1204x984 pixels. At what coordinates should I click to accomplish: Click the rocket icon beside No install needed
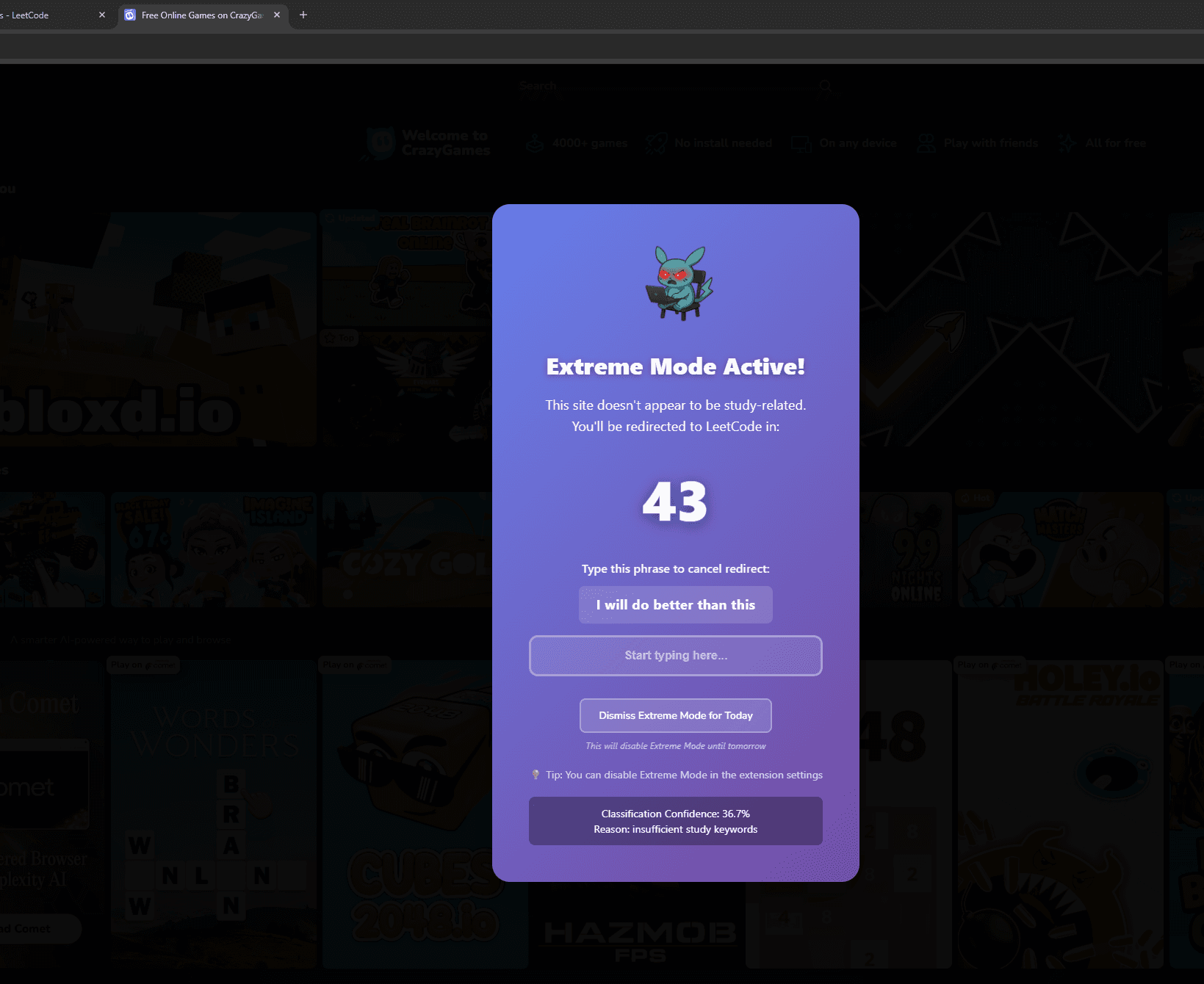[656, 142]
